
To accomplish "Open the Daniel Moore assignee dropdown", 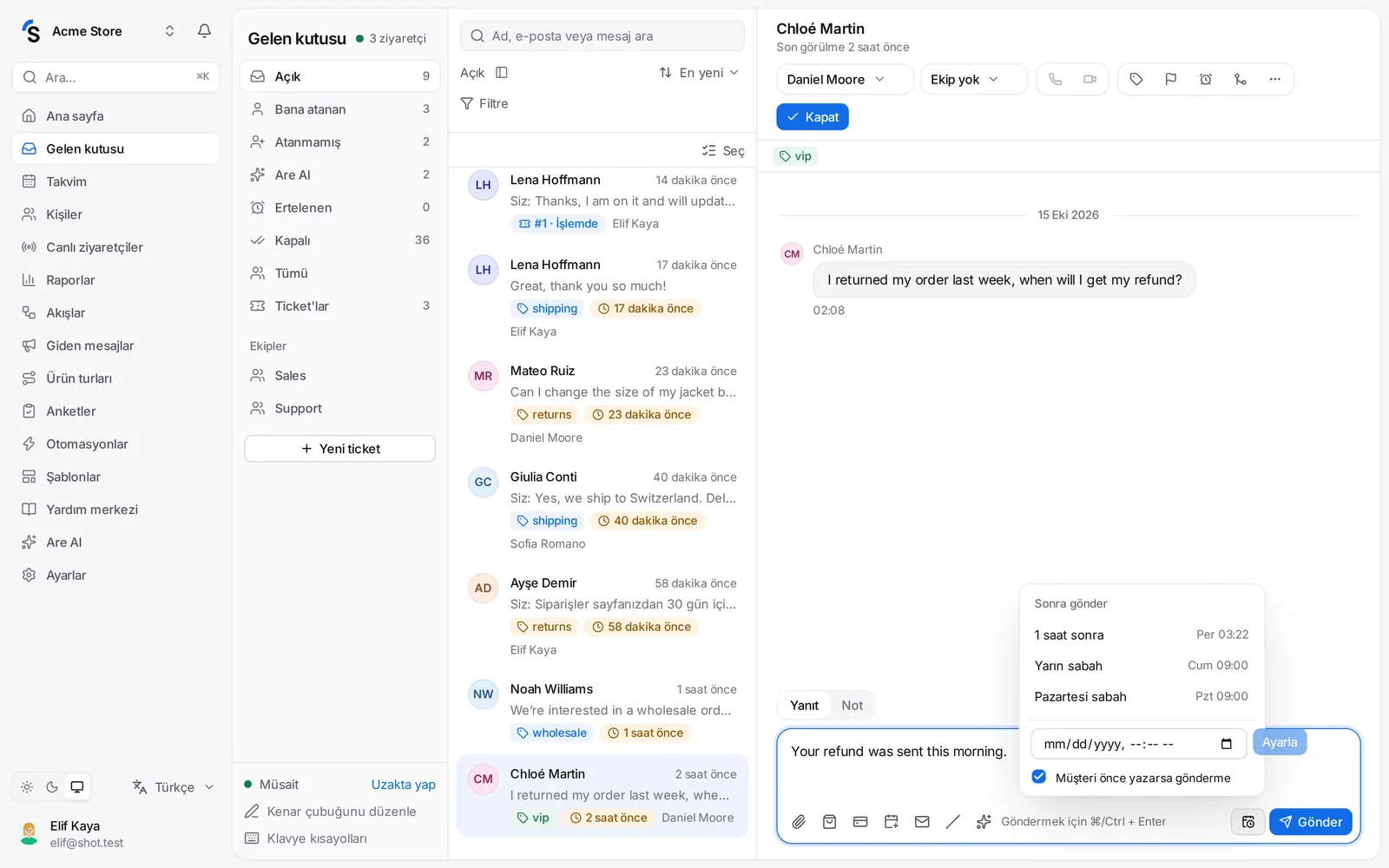I will [x=845, y=79].
